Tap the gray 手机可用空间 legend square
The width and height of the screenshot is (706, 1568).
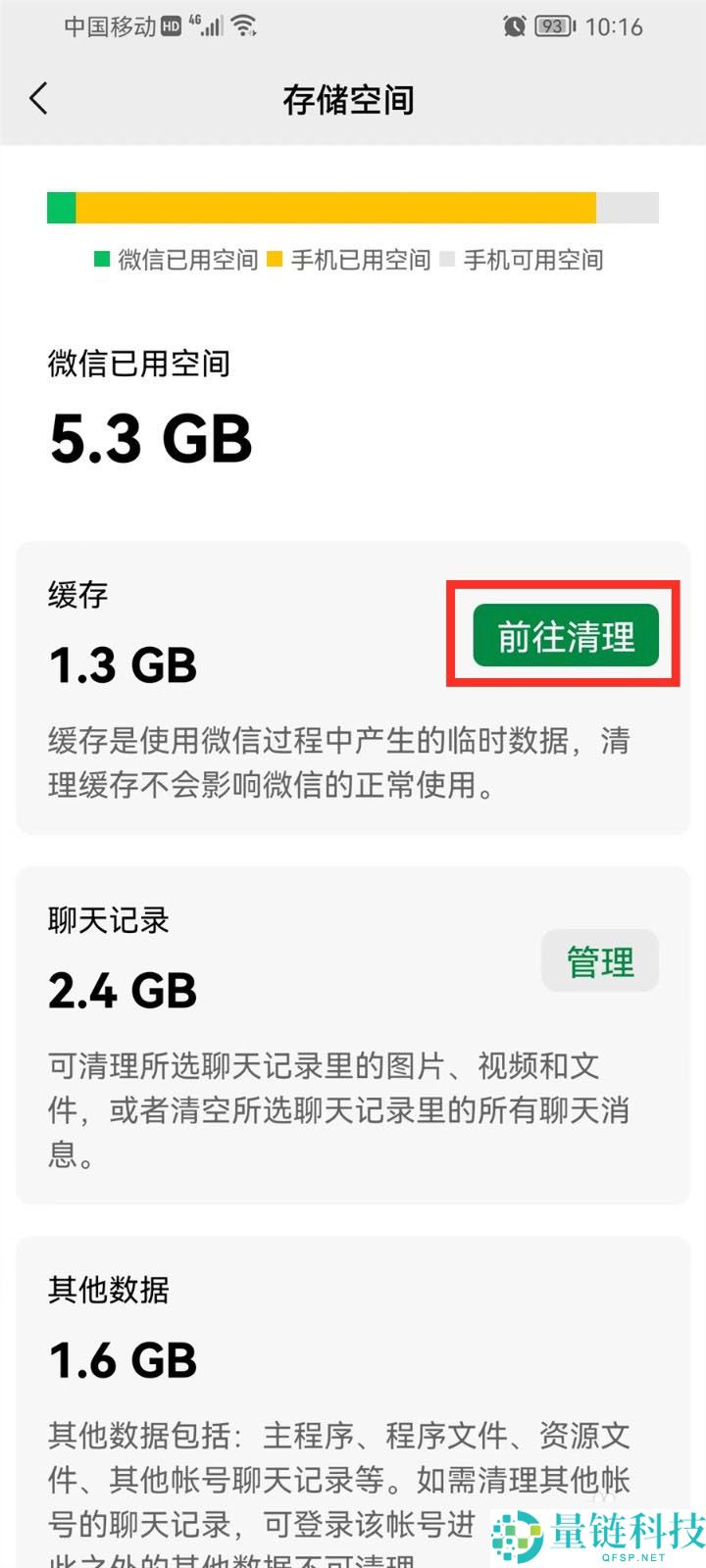pos(447,260)
